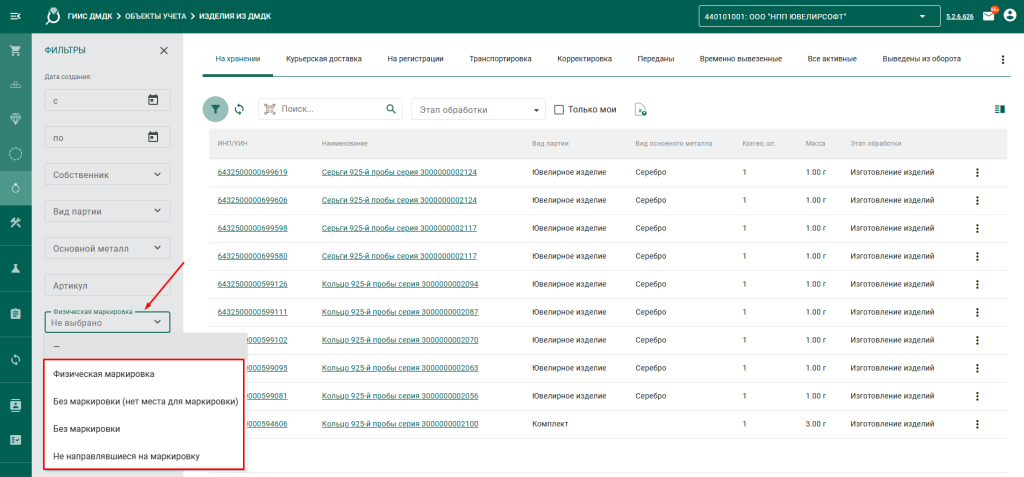Open the INP link 6432500000699598
This screenshot has height=477, width=1024.
[x=253, y=228]
